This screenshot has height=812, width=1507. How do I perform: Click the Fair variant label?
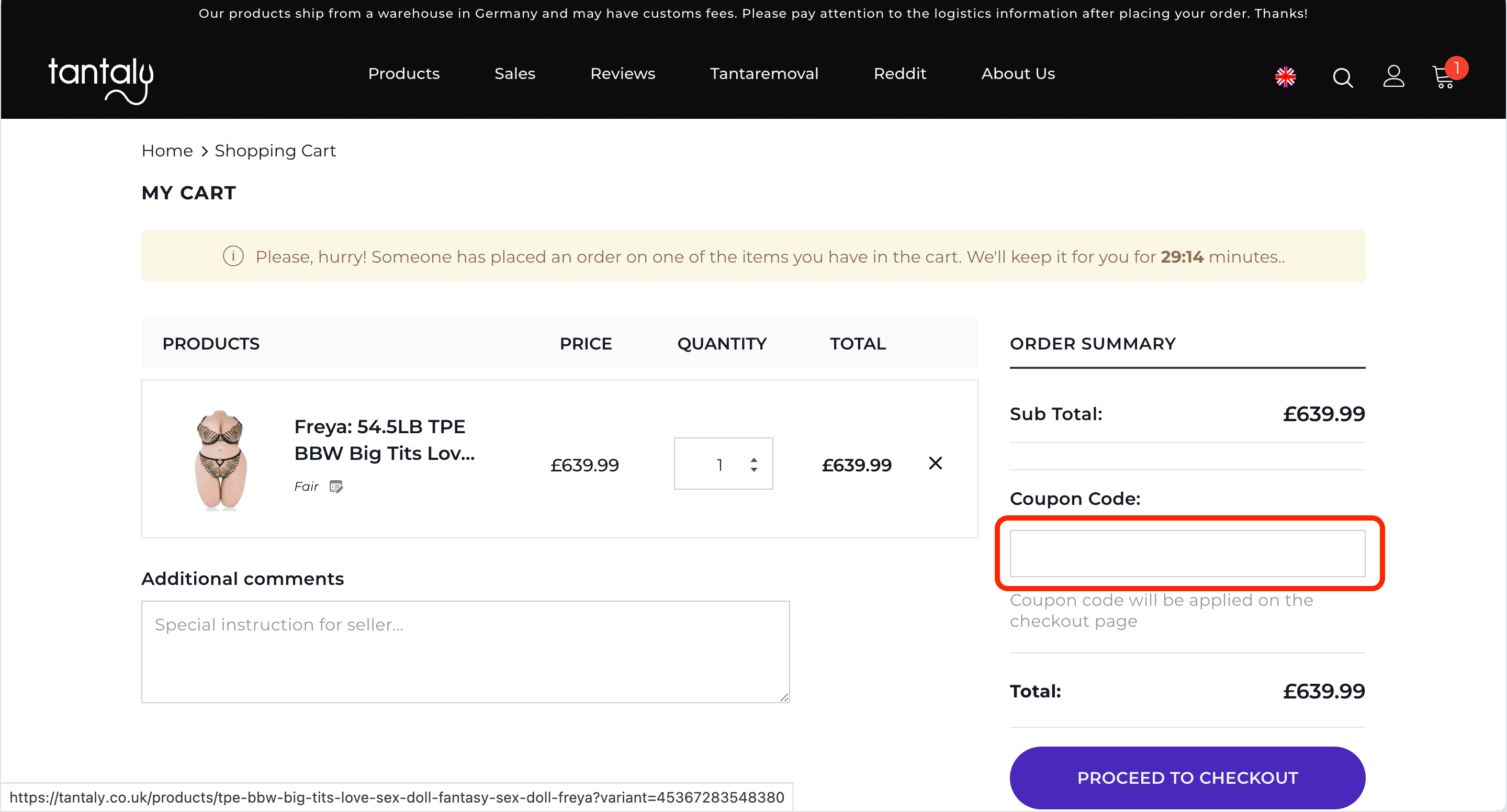pos(307,487)
